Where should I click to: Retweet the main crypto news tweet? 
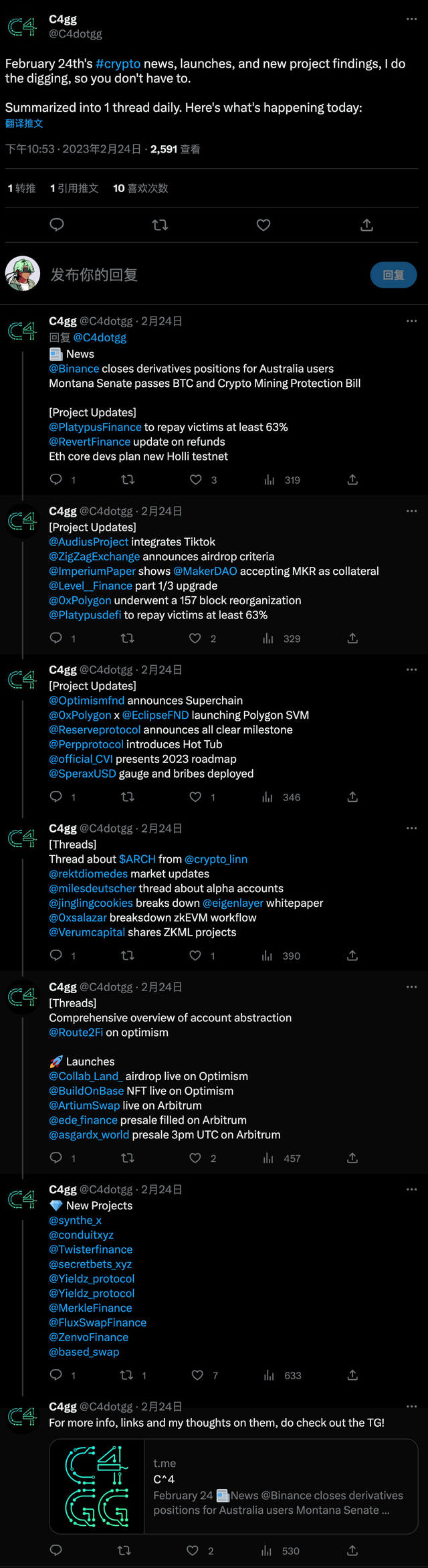pos(160,225)
